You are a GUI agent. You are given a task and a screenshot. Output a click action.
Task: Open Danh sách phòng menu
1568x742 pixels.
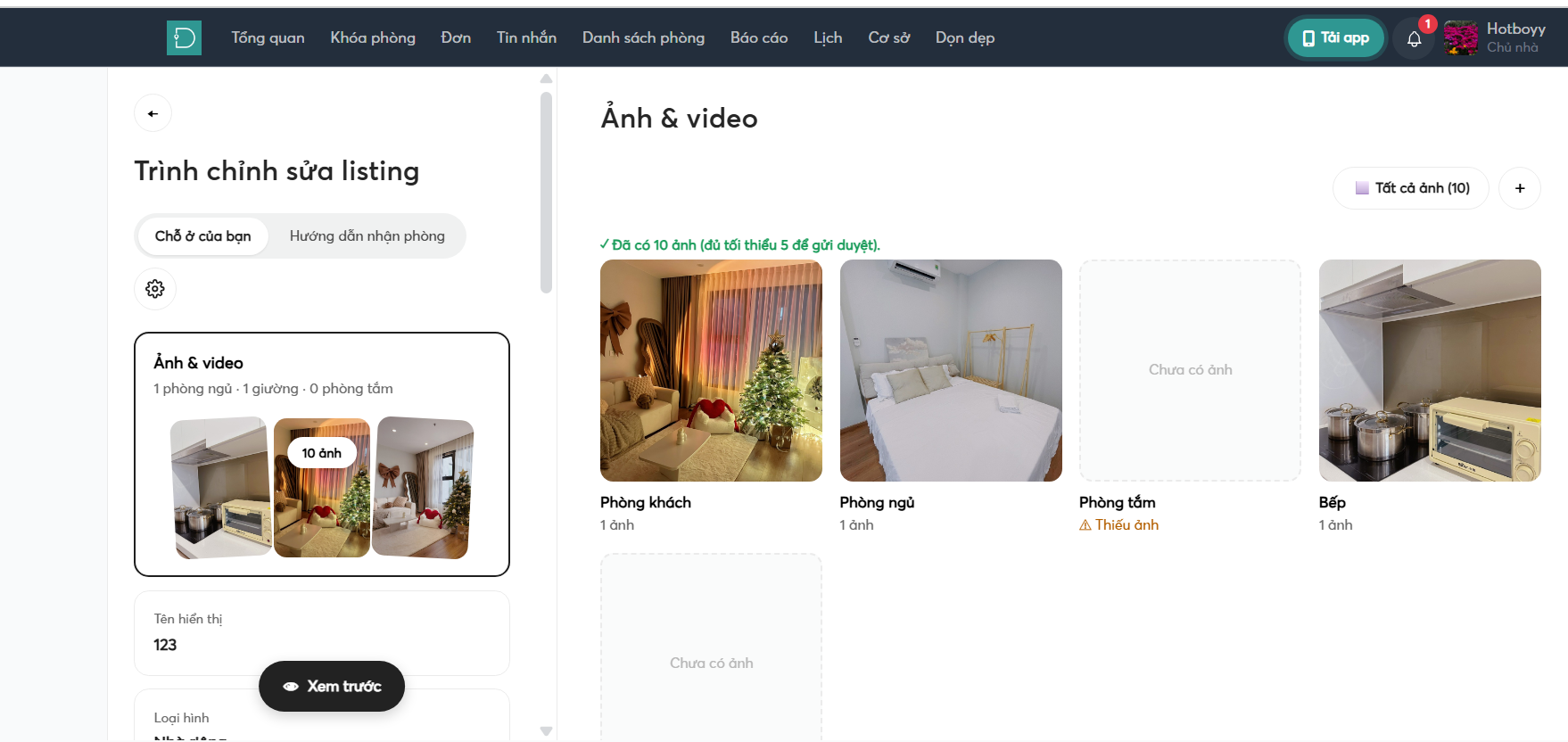click(x=643, y=37)
